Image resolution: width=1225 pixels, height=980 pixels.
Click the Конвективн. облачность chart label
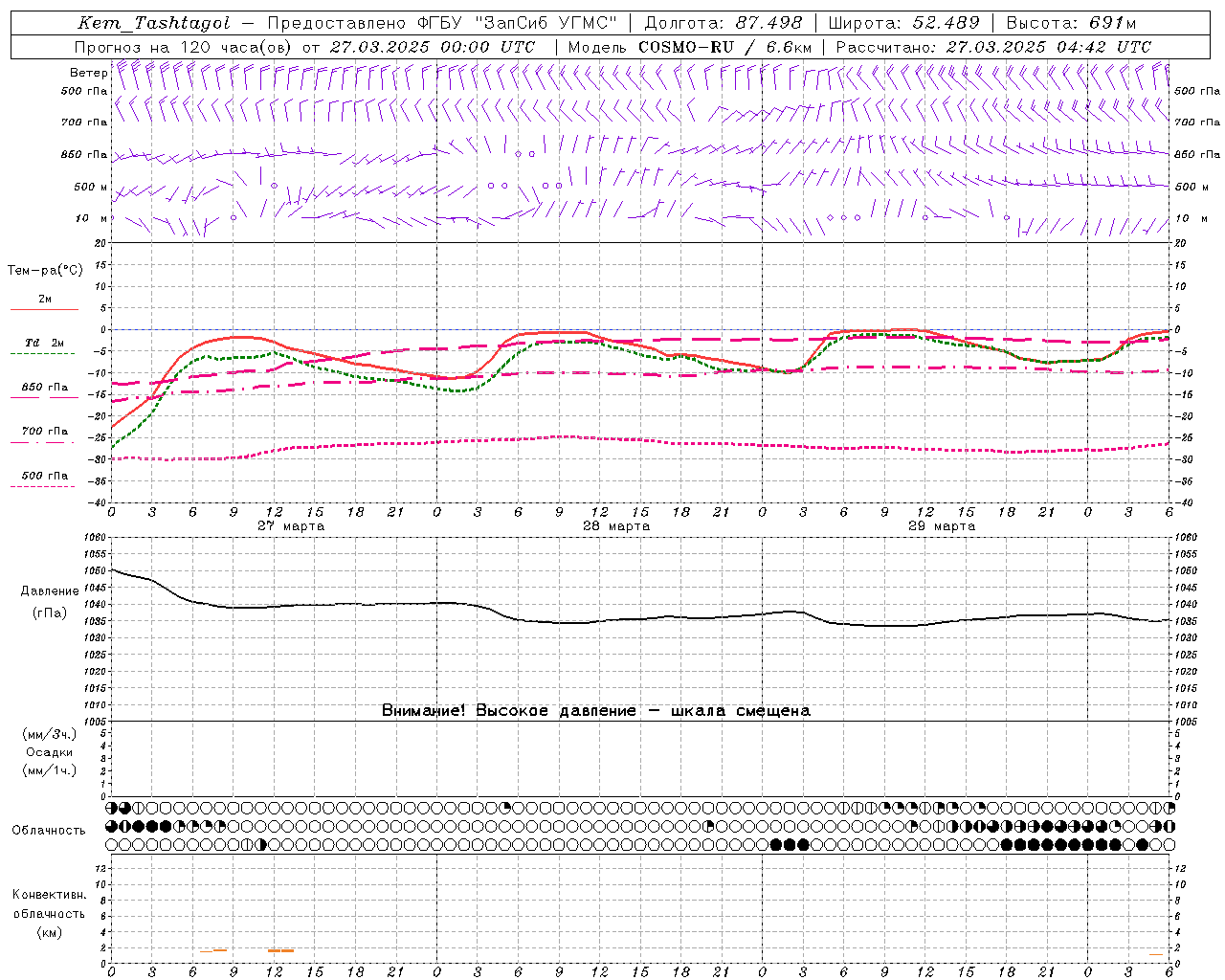pos(50,903)
